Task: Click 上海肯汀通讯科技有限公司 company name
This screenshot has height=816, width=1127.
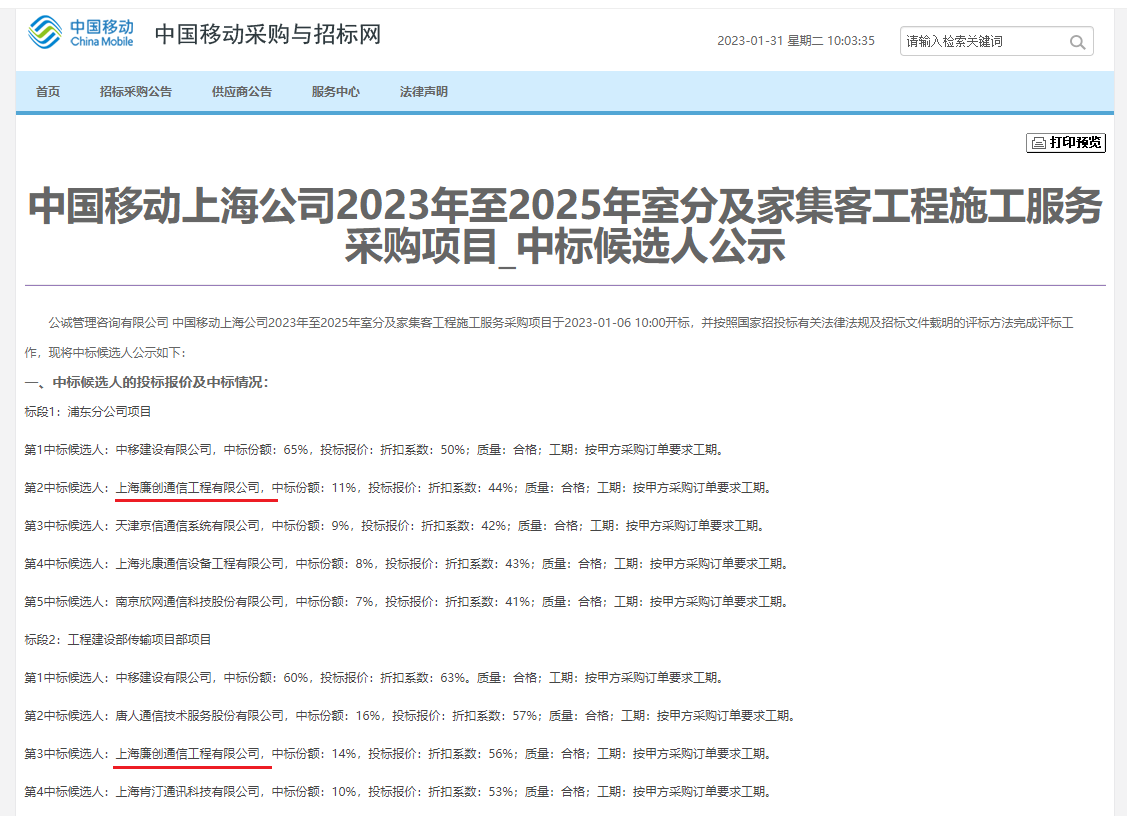Action: tap(189, 792)
